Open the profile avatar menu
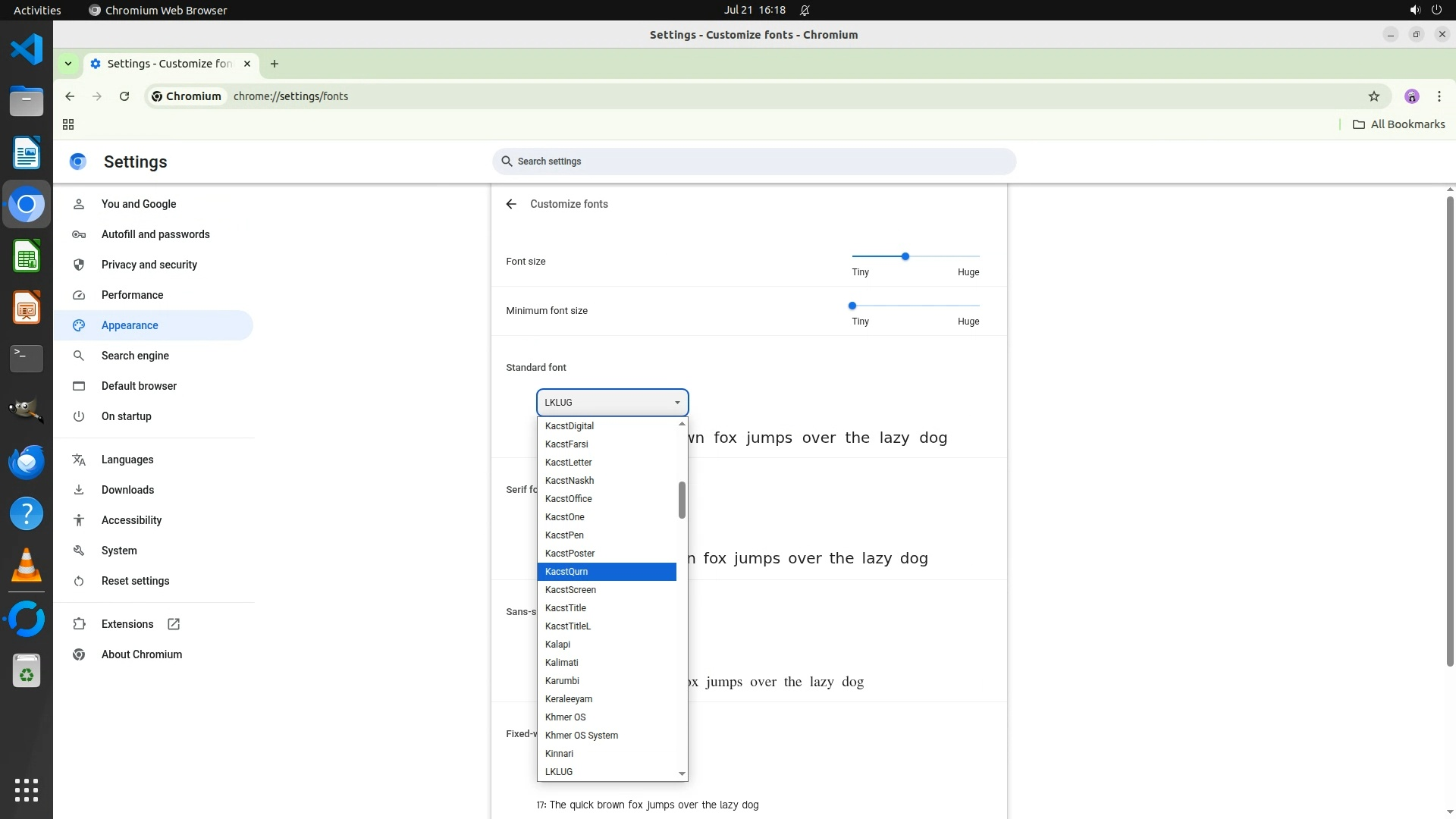The width and height of the screenshot is (1456, 819). point(1411,96)
